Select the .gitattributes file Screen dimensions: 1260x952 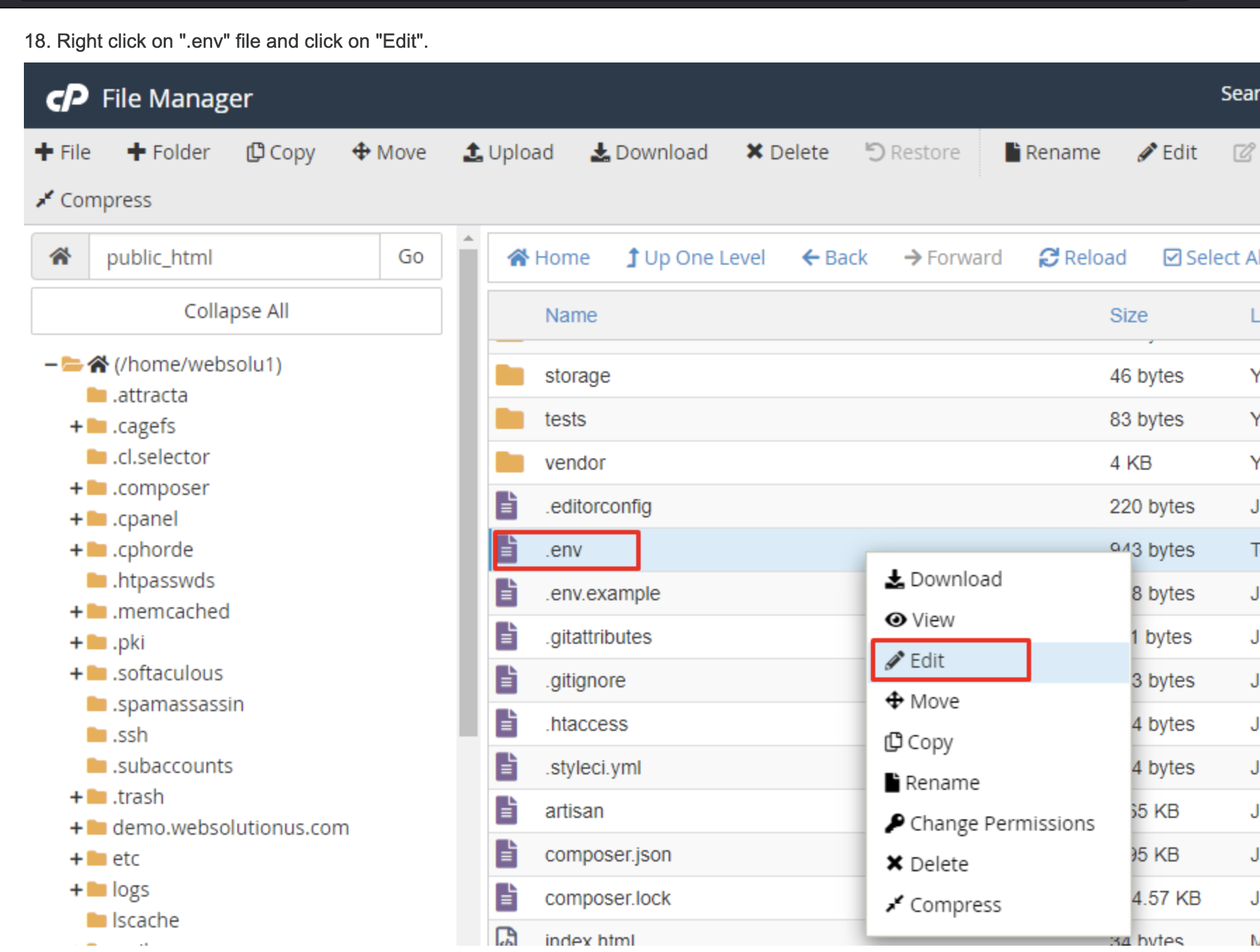pos(599,637)
